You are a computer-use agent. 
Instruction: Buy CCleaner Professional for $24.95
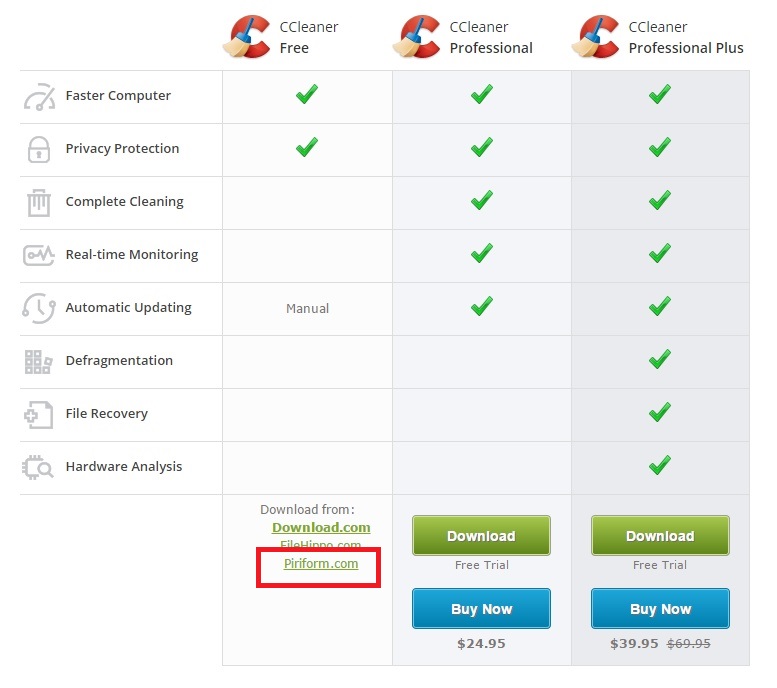tap(481, 608)
